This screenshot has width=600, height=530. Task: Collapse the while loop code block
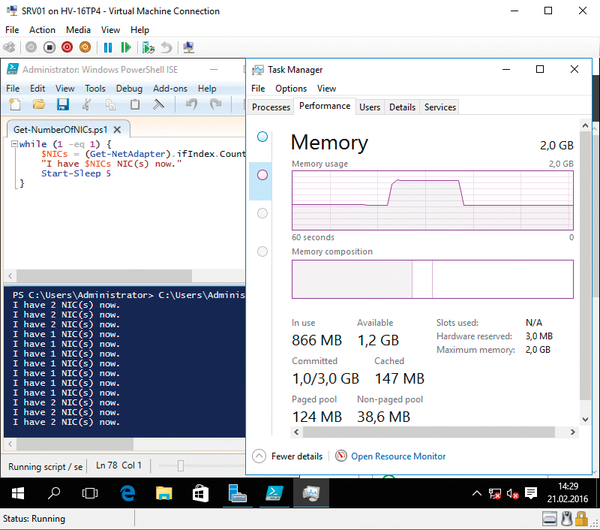14,144
